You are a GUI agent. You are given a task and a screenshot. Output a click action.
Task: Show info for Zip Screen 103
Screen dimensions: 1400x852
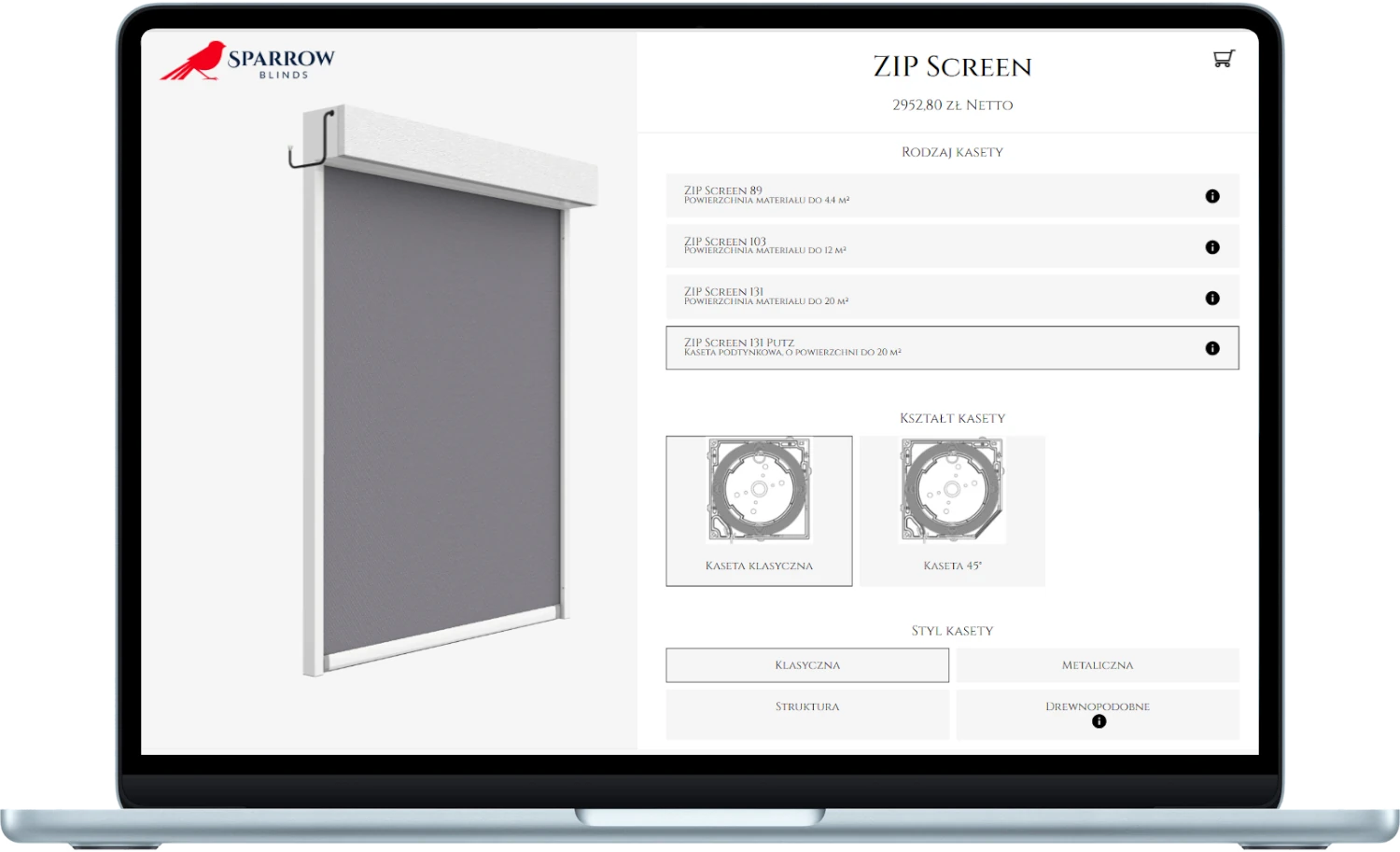(x=1212, y=247)
